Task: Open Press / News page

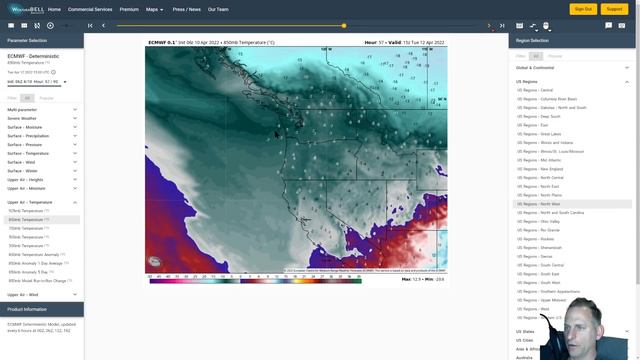Action: 187,9
